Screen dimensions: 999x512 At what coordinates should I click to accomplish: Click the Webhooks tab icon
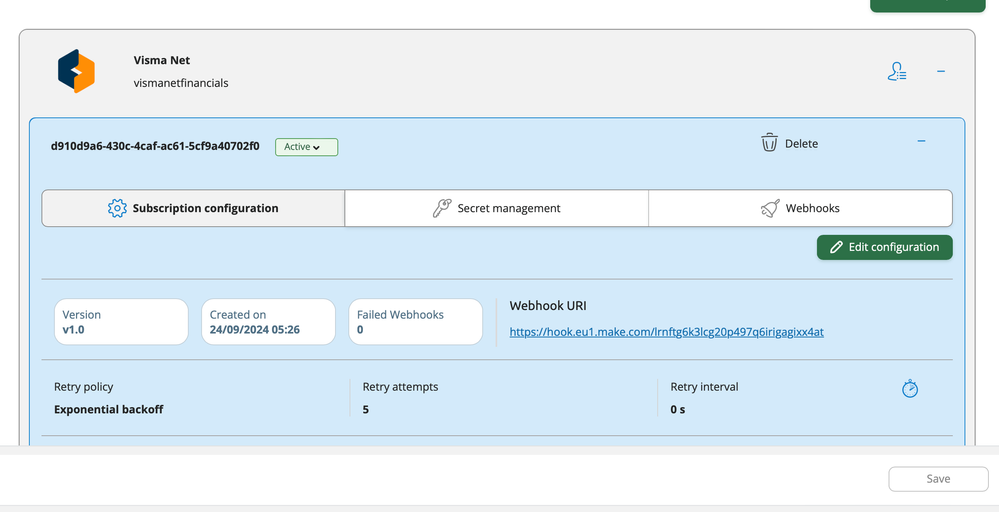pos(769,208)
